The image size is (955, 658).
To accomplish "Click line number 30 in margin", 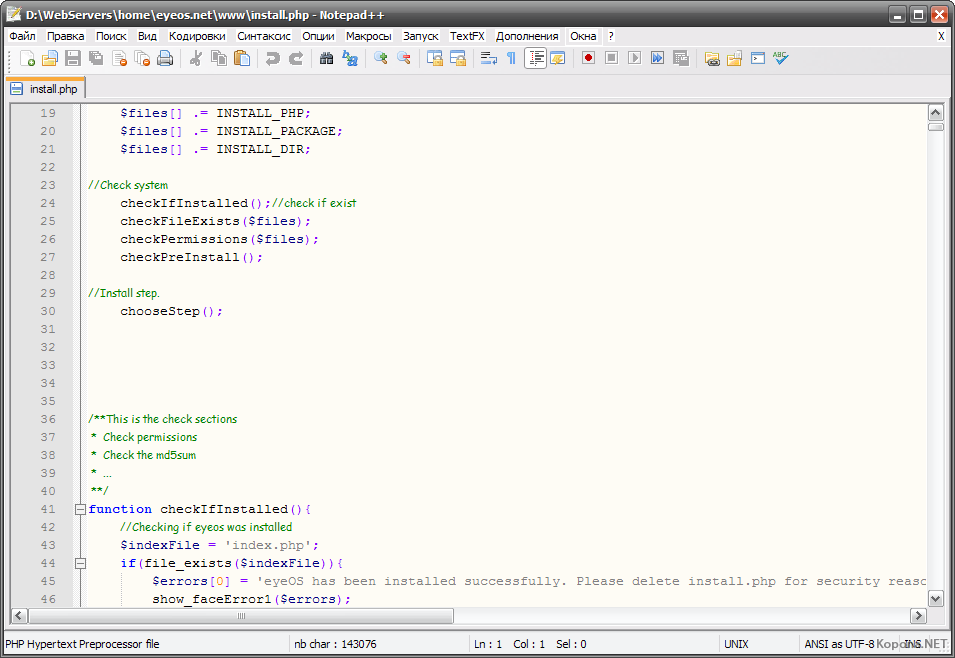I will (x=48, y=311).
